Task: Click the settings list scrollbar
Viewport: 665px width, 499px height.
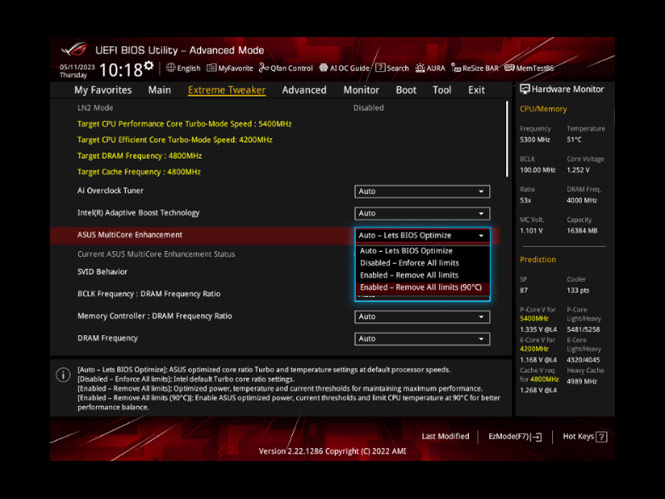Action: [507, 139]
